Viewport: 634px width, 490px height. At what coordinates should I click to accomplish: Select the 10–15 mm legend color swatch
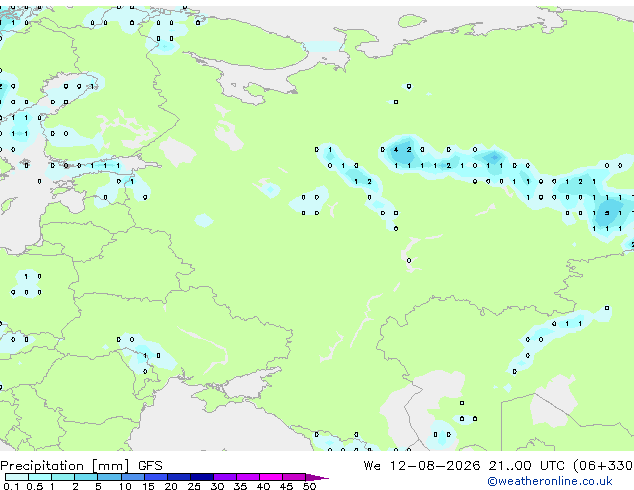[x=133, y=477]
